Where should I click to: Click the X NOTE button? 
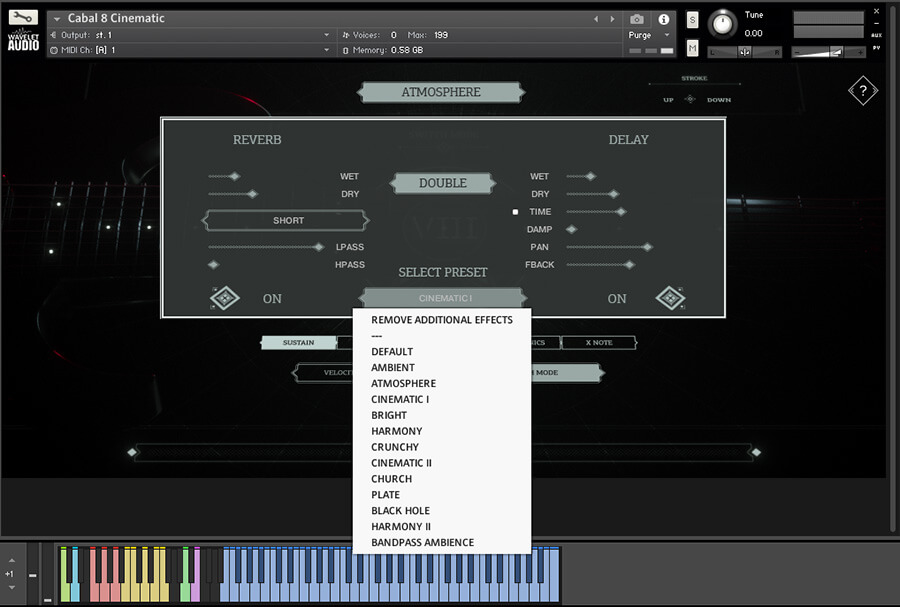tap(598, 343)
